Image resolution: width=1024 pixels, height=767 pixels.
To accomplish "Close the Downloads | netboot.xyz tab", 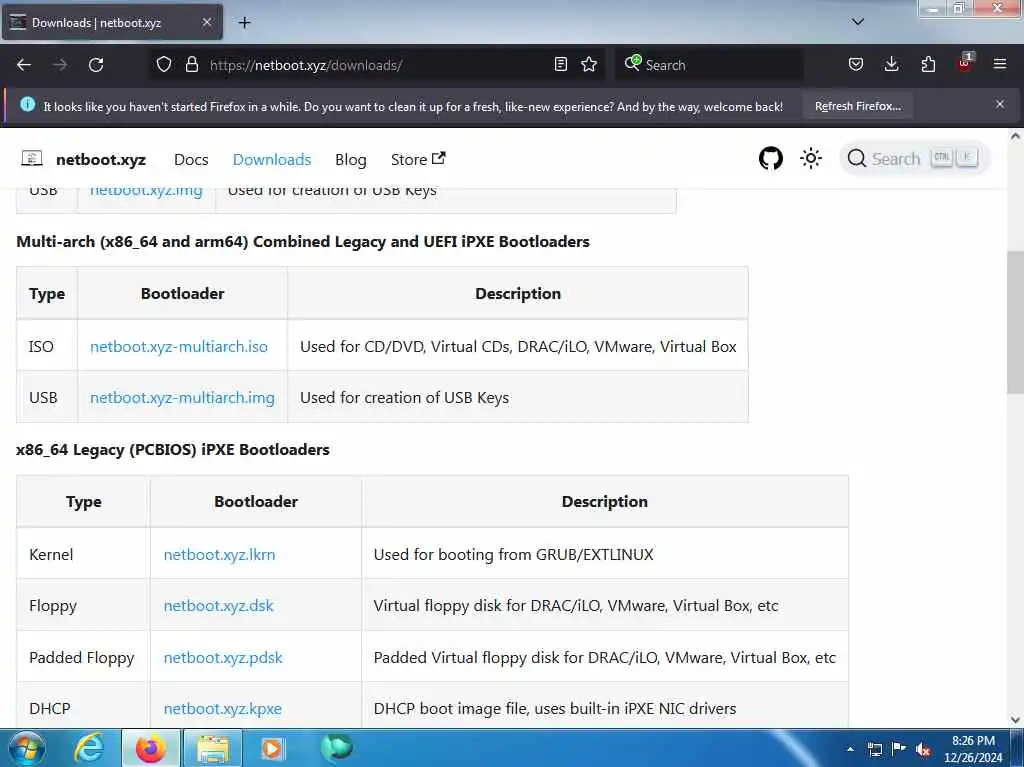I will tap(206, 22).
